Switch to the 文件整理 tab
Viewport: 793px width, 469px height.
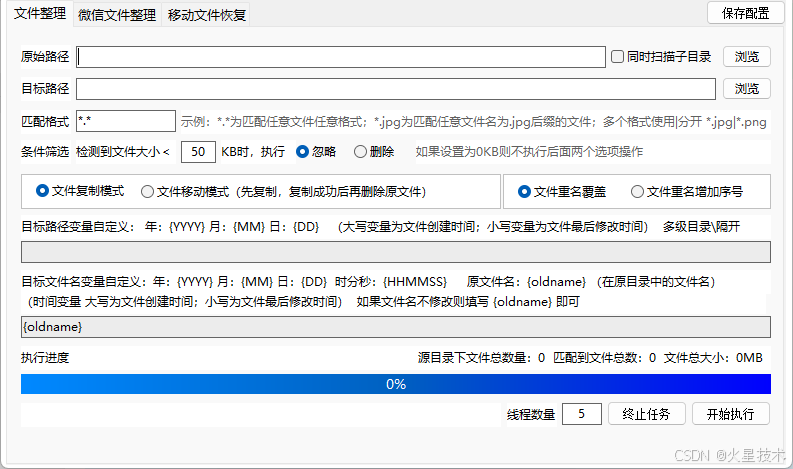pyautogui.click(x=39, y=13)
